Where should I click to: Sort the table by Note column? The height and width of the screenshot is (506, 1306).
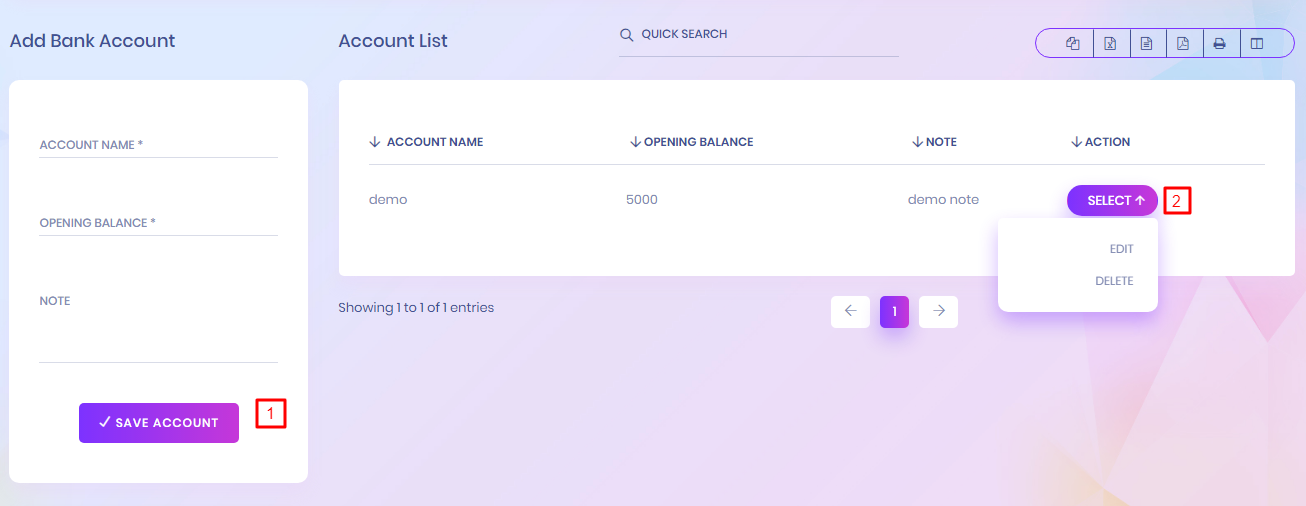(x=940, y=142)
